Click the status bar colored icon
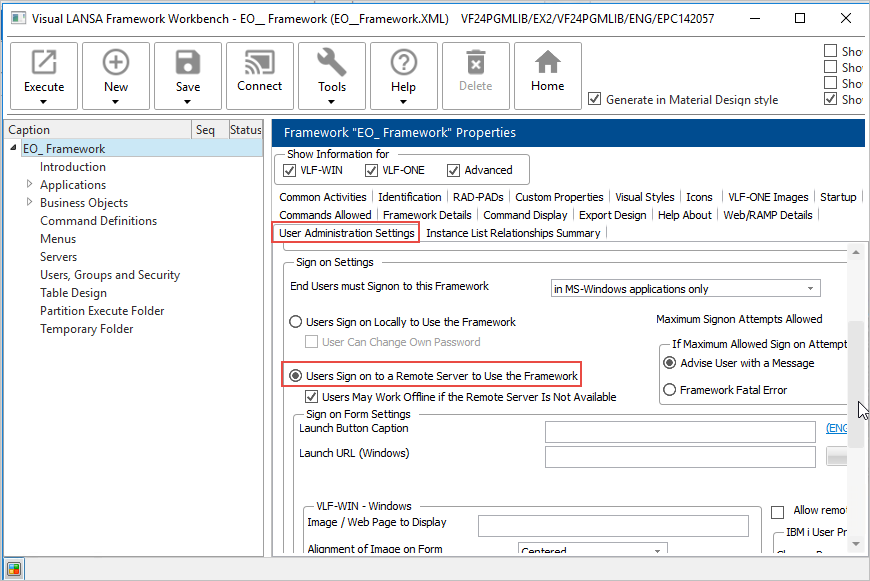Image resolution: width=870 pixels, height=581 pixels. click(14, 569)
